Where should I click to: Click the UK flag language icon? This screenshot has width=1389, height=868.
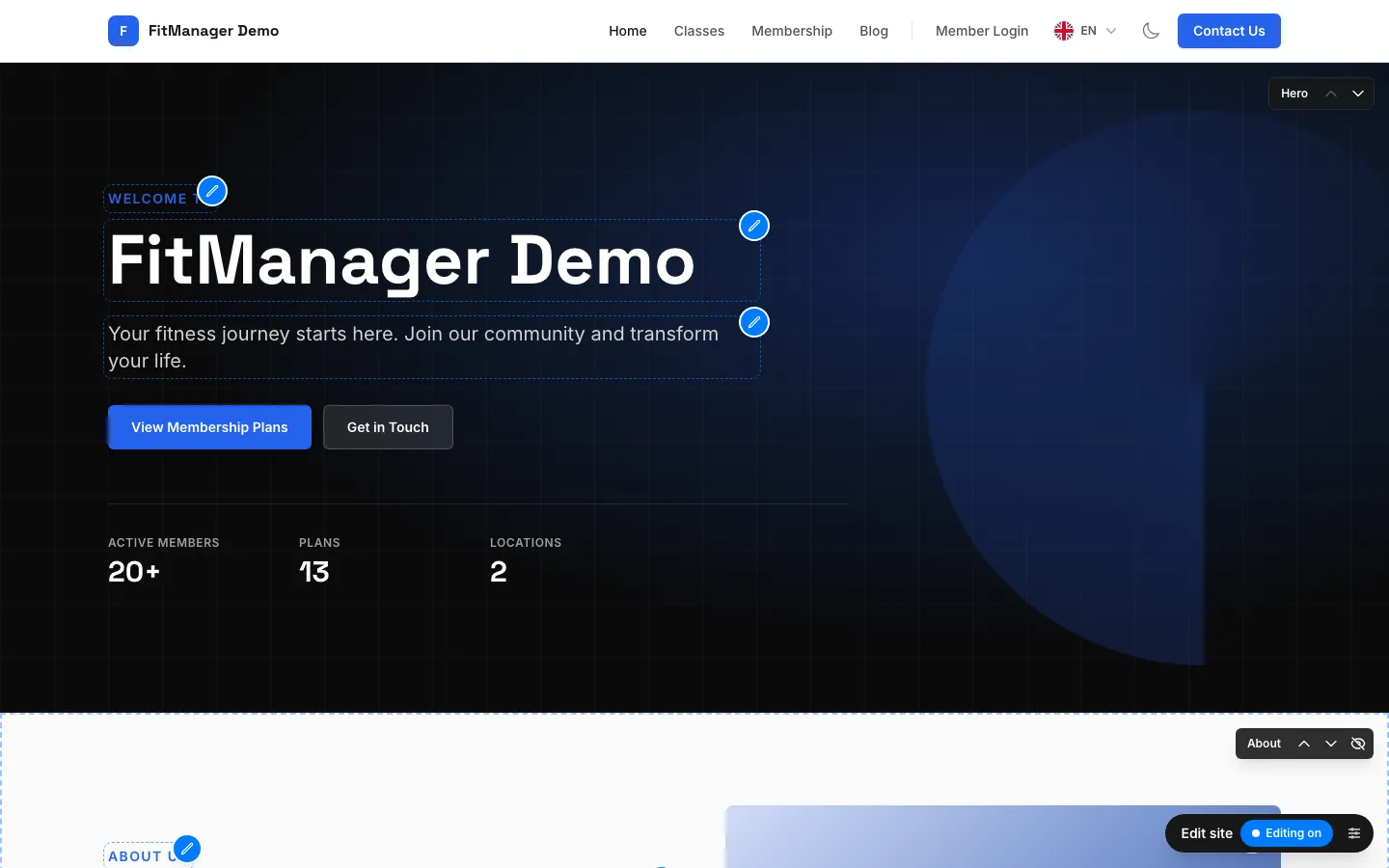[1064, 31]
